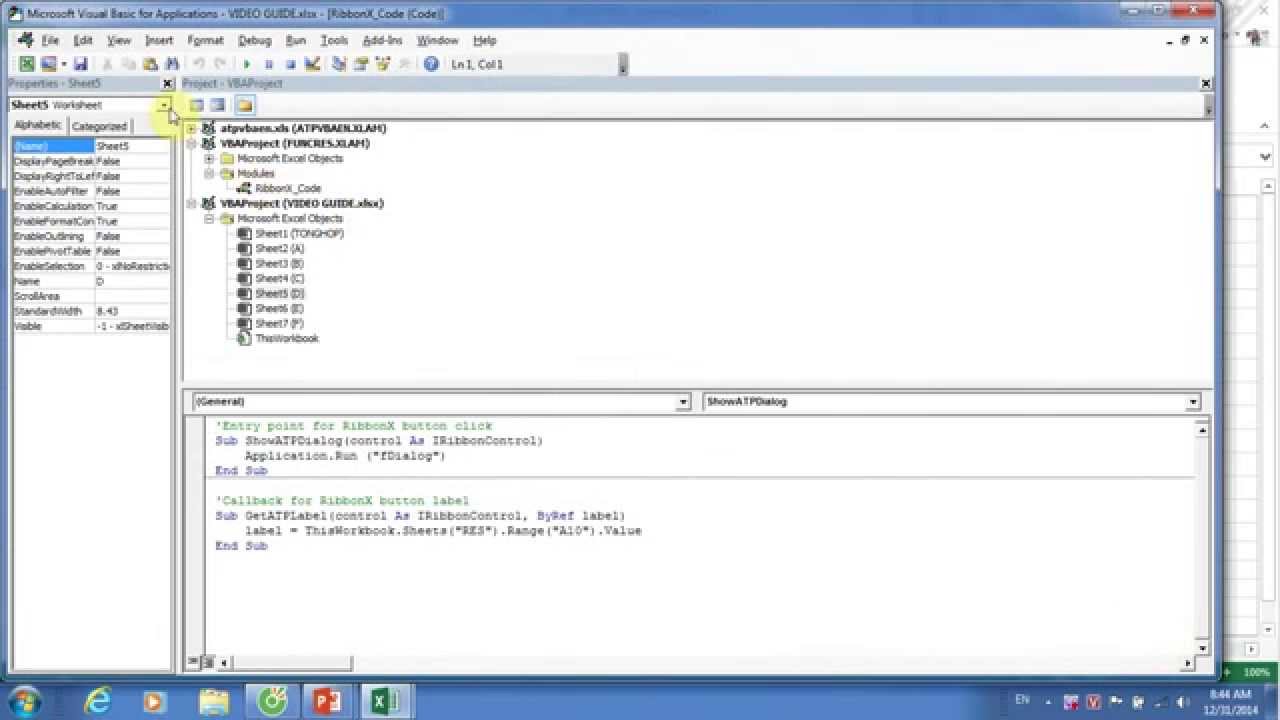Click the Redo arrow icon

click(220, 64)
